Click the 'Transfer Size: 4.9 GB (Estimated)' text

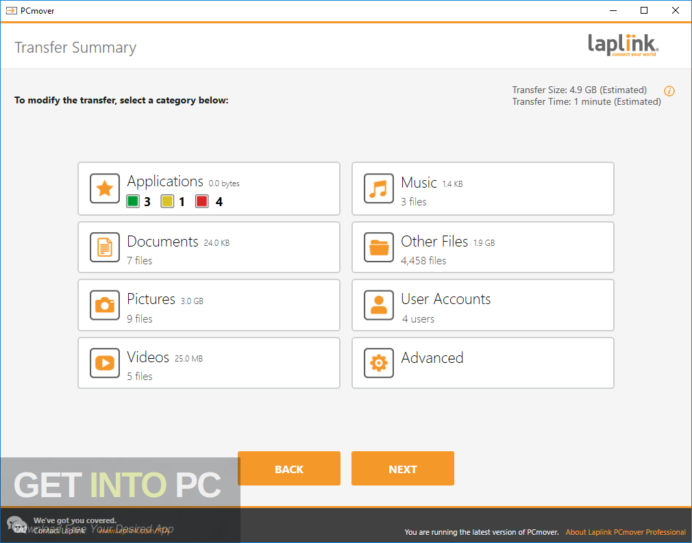pyautogui.click(x=579, y=90)
